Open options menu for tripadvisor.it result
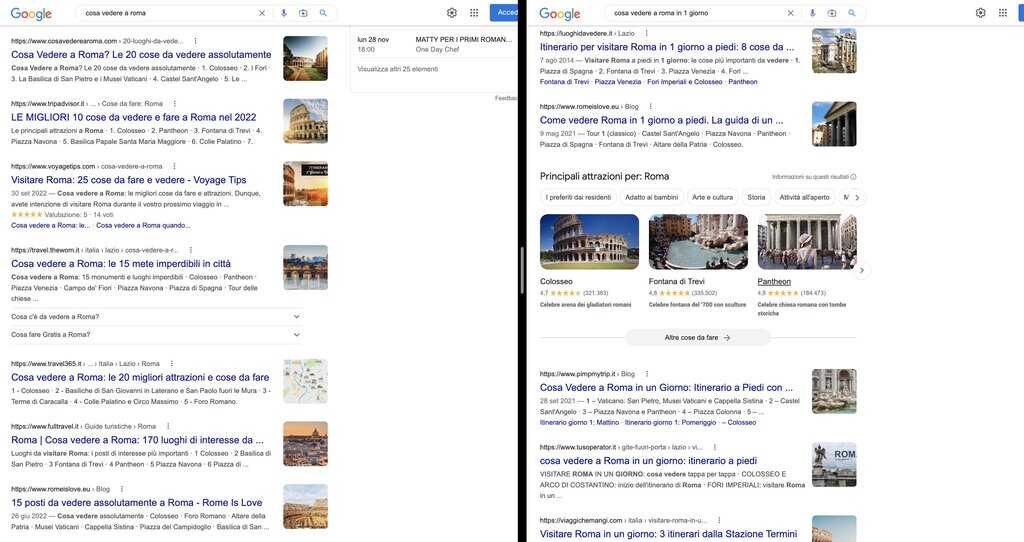This screenshot has height=542, width=1024. [174, 104]
